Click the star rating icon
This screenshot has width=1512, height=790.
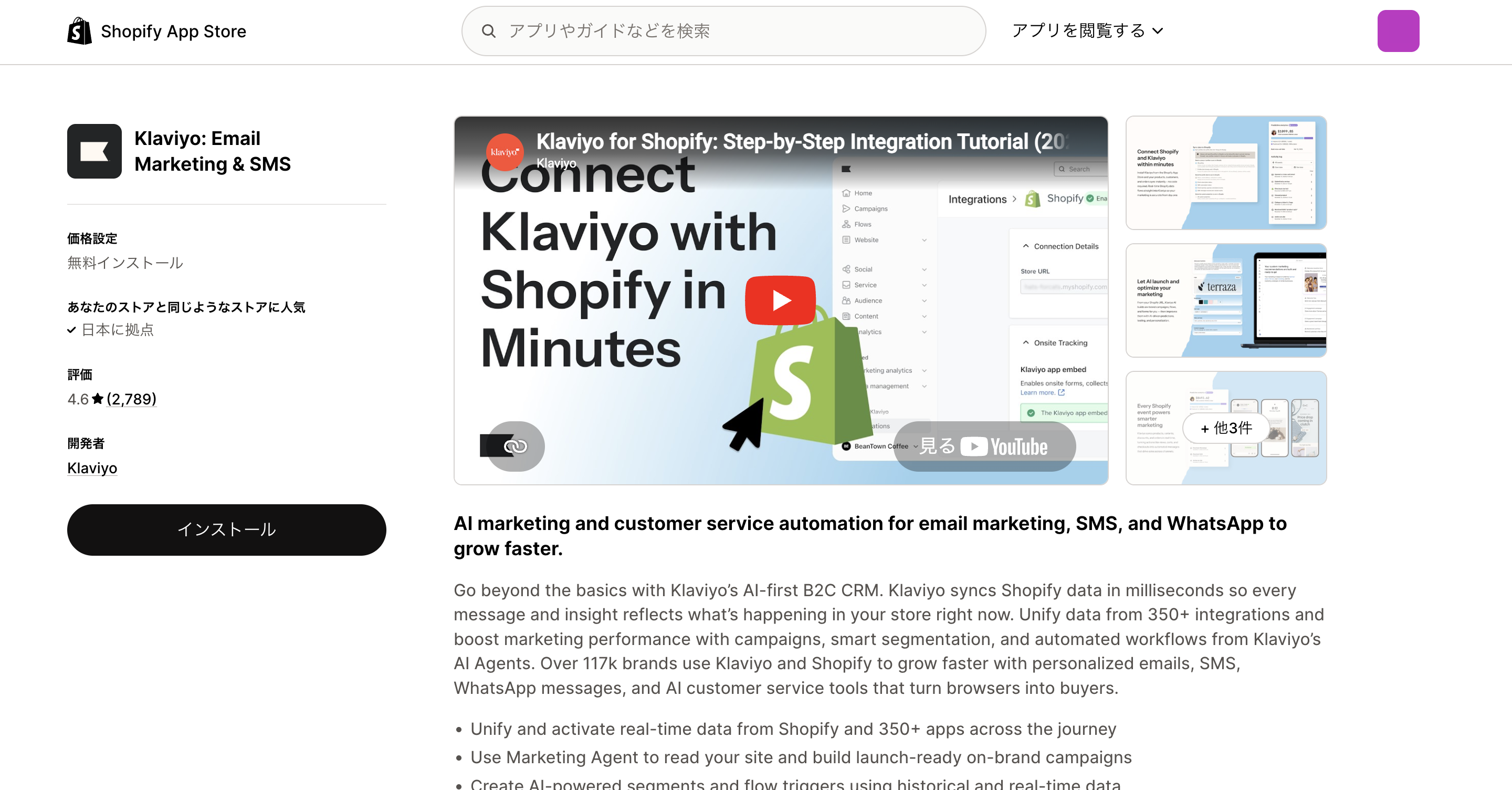point(98,399)
